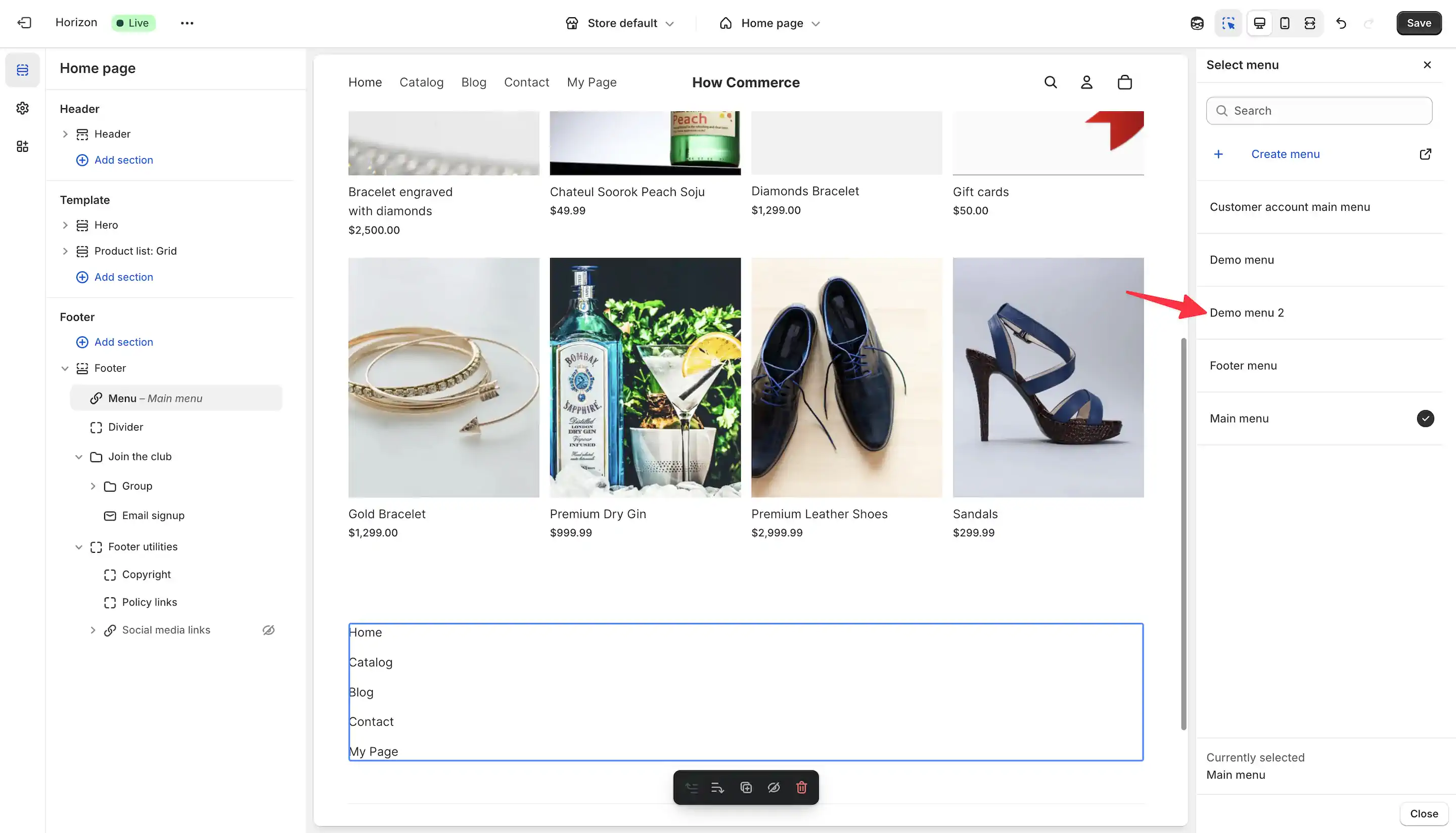
Task: Add section under Header group
Action: click(114, 160)
